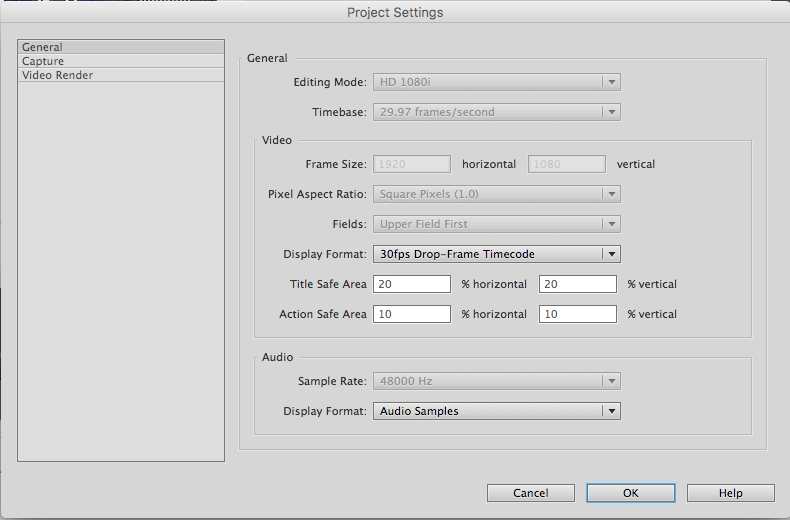Click the Frame Size vertical field

[567, 164]
